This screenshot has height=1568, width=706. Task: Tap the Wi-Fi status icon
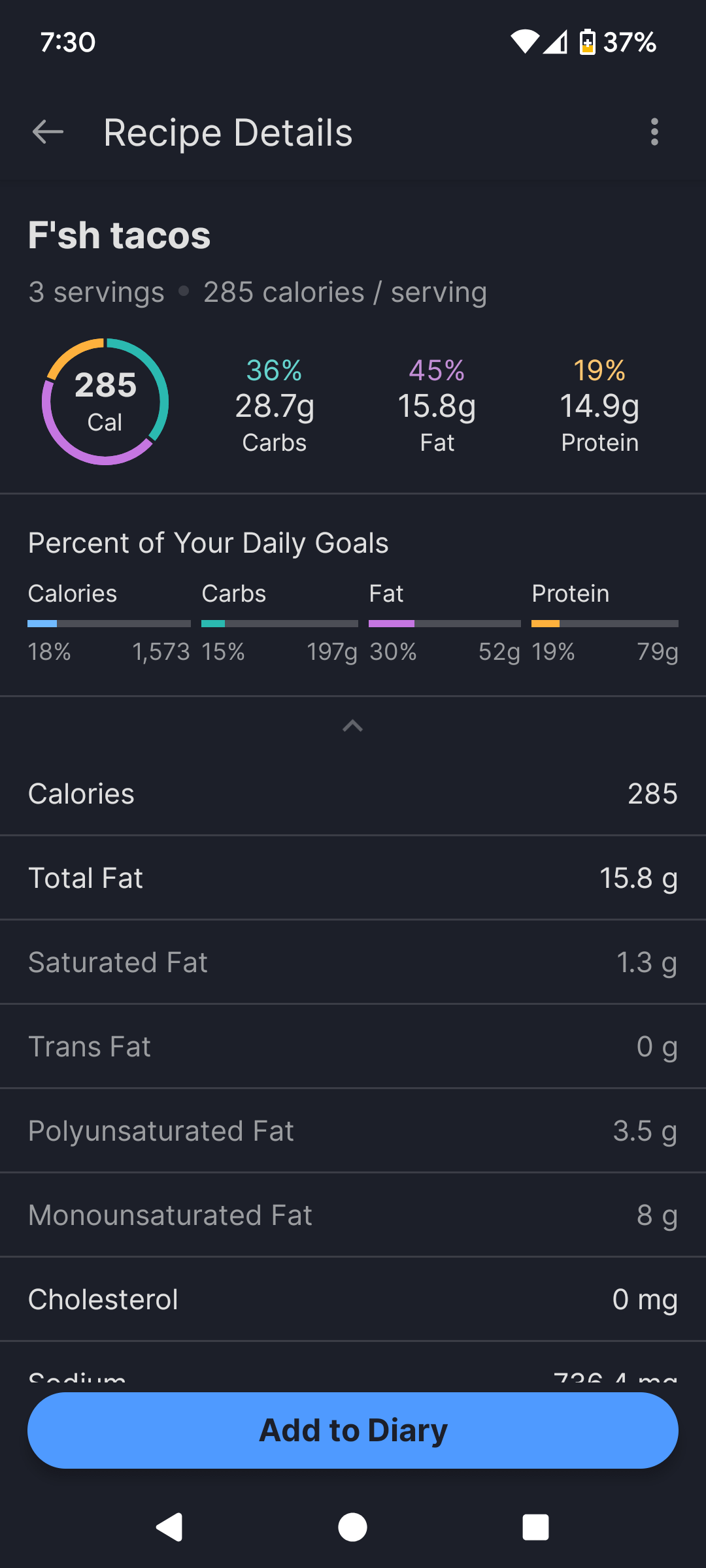[524, 42]
